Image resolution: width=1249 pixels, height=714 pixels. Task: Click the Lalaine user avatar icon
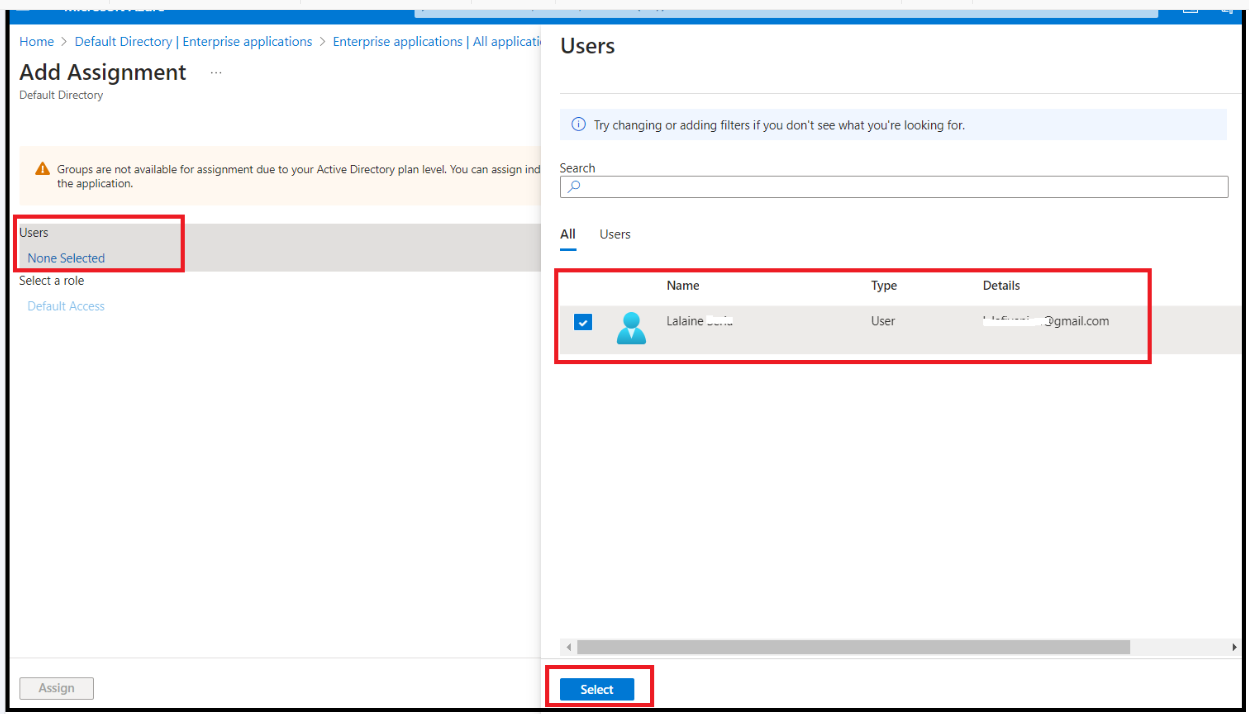tap(631, 327)
